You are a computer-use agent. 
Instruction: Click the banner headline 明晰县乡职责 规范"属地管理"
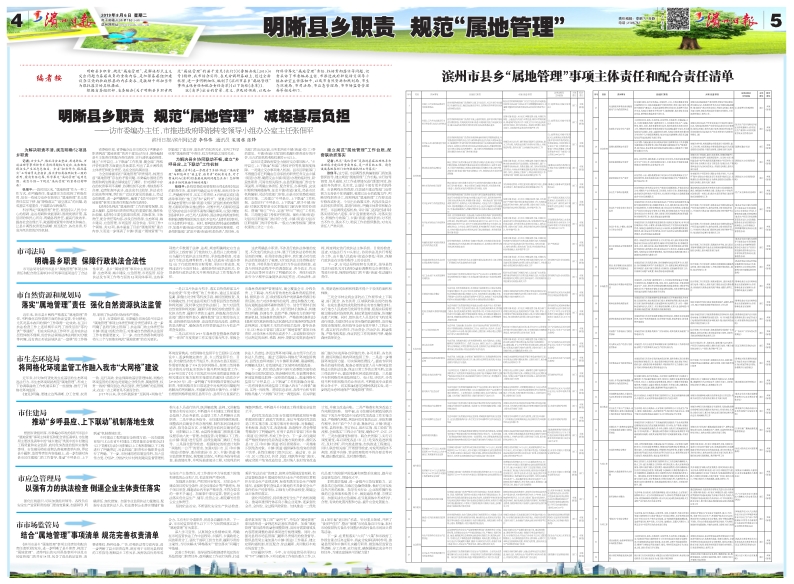coord(414,27)
